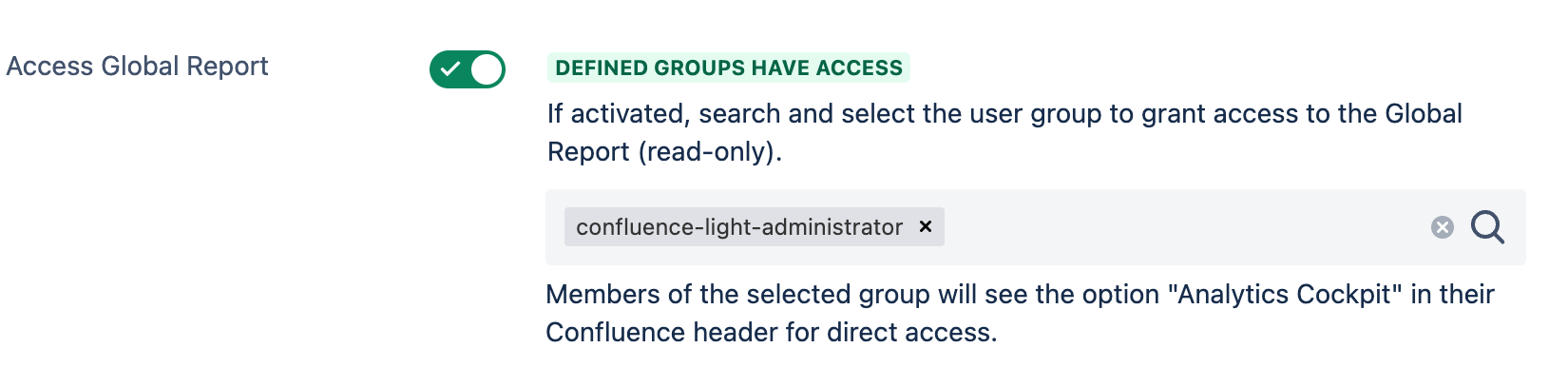This screenshot has width=1568, height=367.
Task: Focus the user group picker box
Action: [1036, 227]
